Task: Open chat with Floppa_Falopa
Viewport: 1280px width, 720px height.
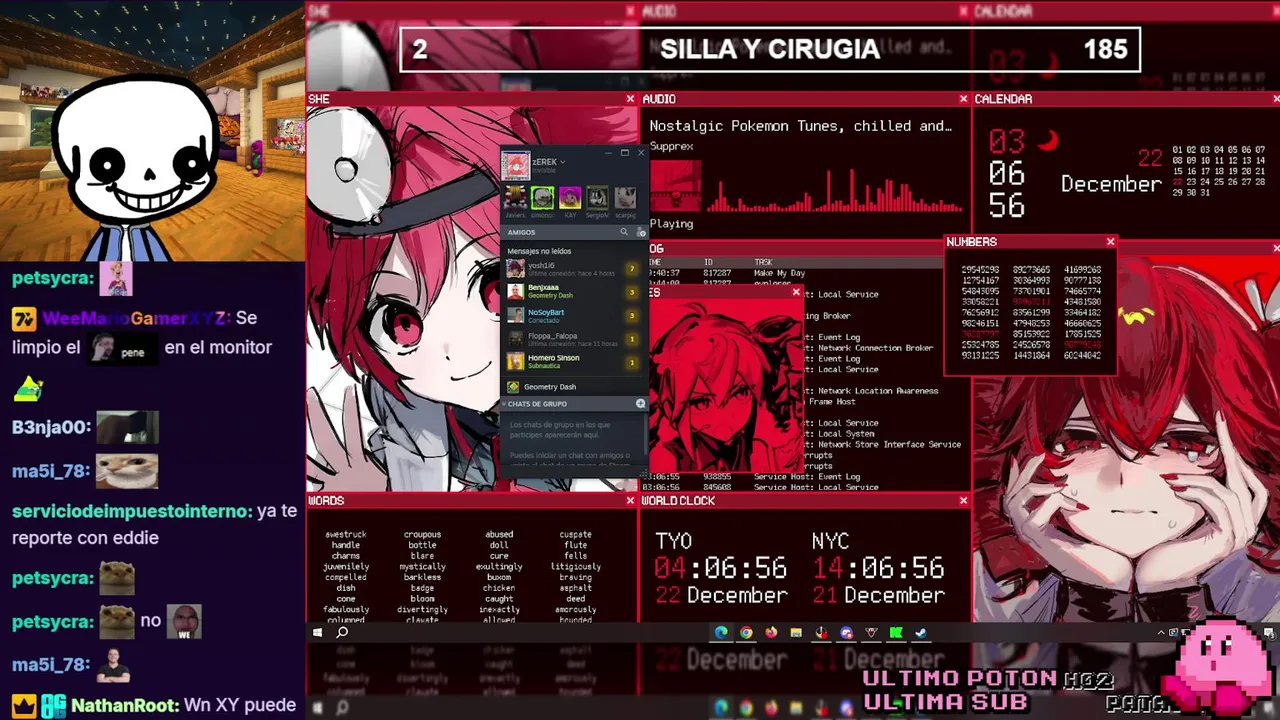Action: [x=572, y=339]
